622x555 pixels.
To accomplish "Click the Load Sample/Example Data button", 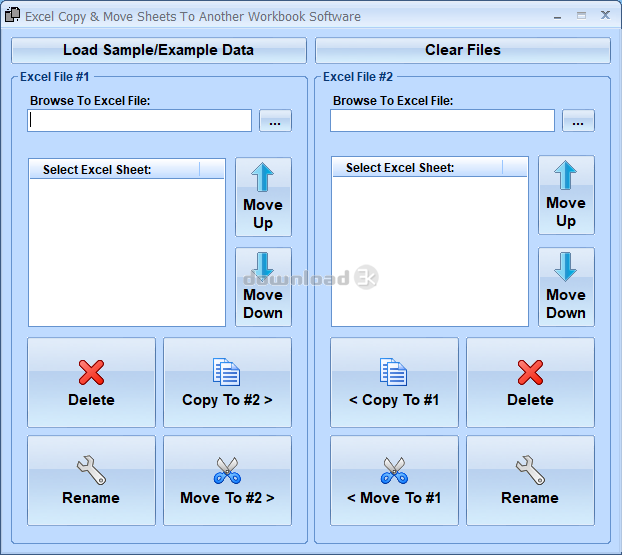I will 159,50.
